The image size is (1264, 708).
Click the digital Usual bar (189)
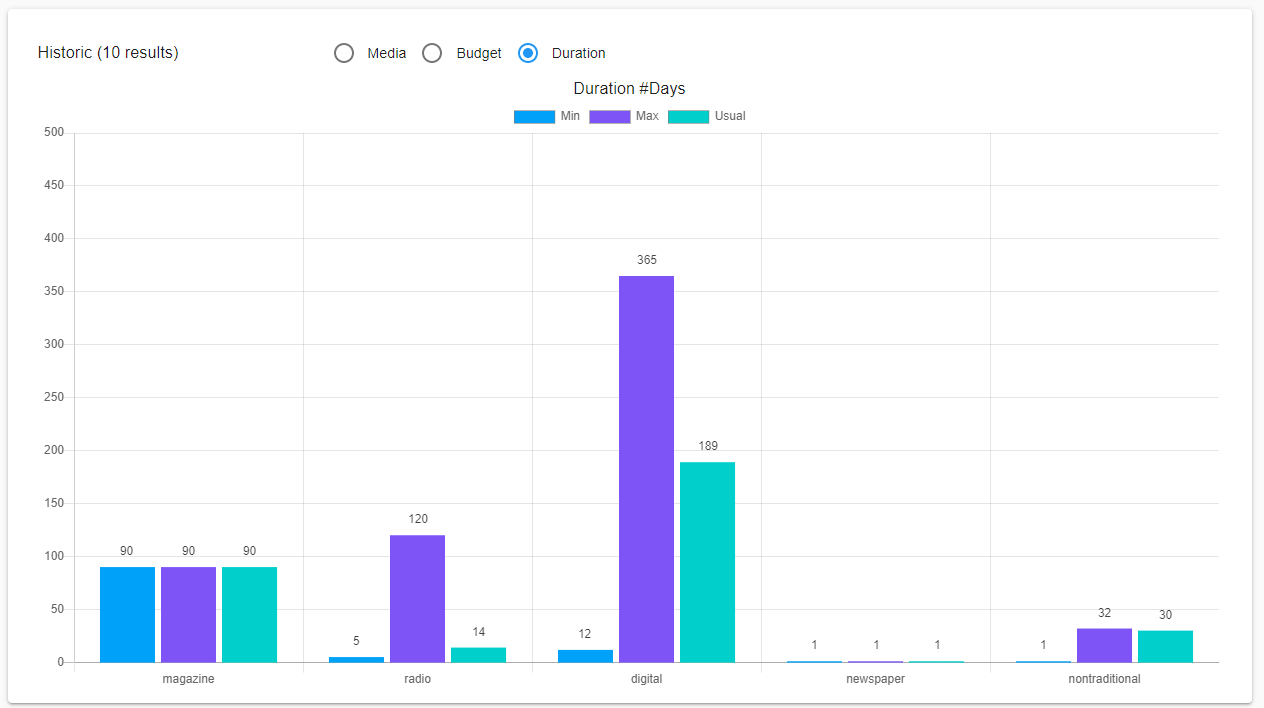click(707, 561)
